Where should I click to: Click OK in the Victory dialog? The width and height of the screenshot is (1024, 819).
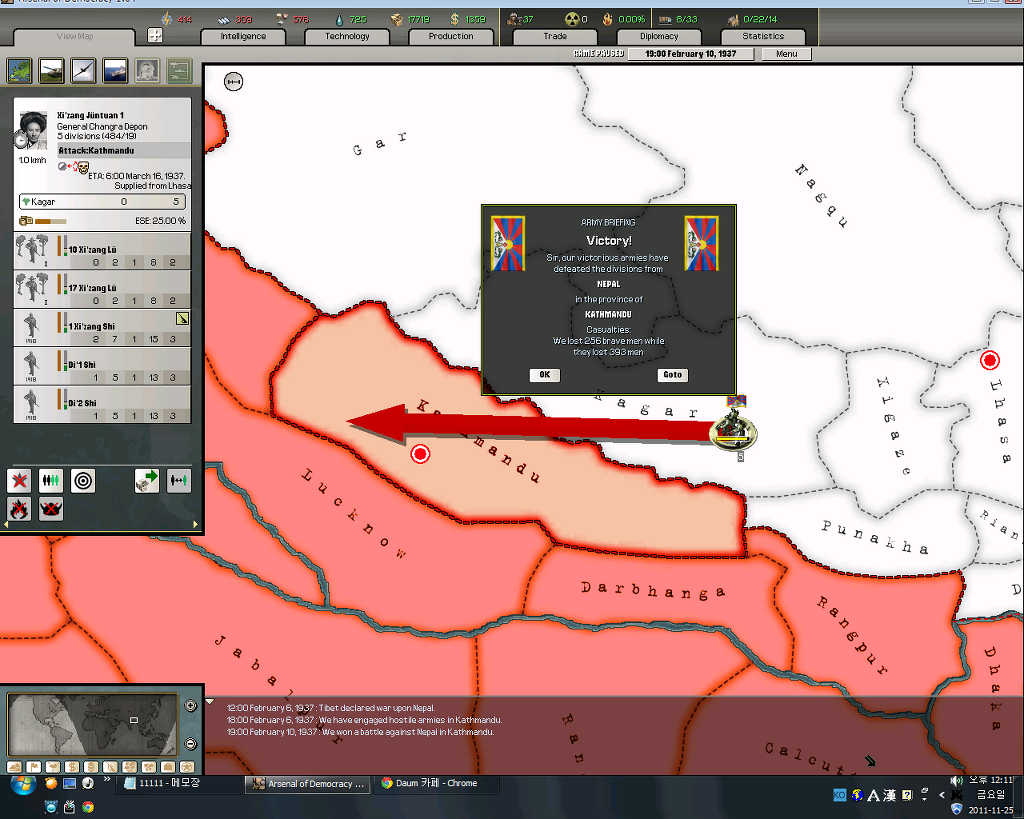pos(545,375)
